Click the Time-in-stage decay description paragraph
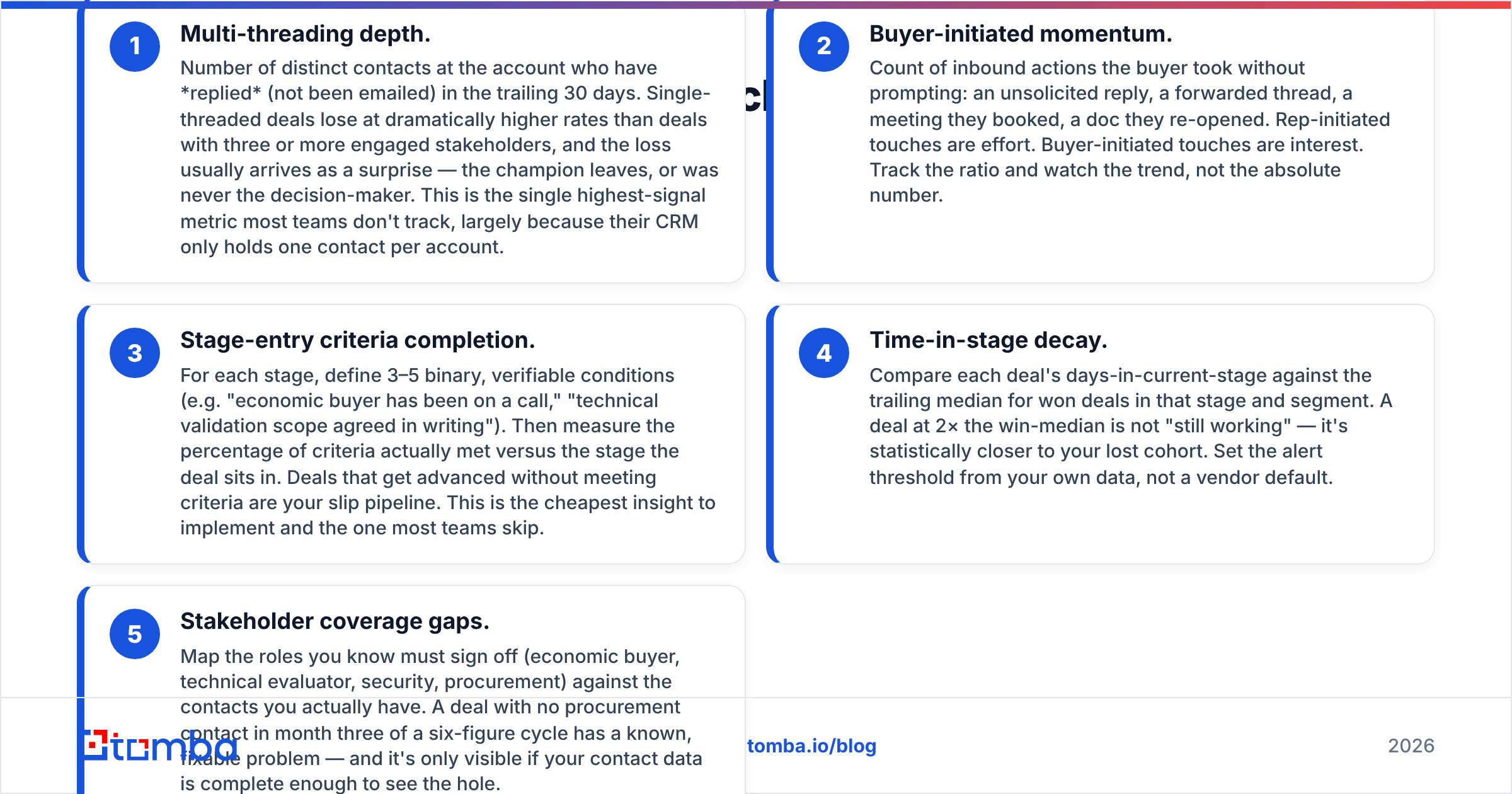Viewport: 1512px width, 794px height. point(1131,427)
